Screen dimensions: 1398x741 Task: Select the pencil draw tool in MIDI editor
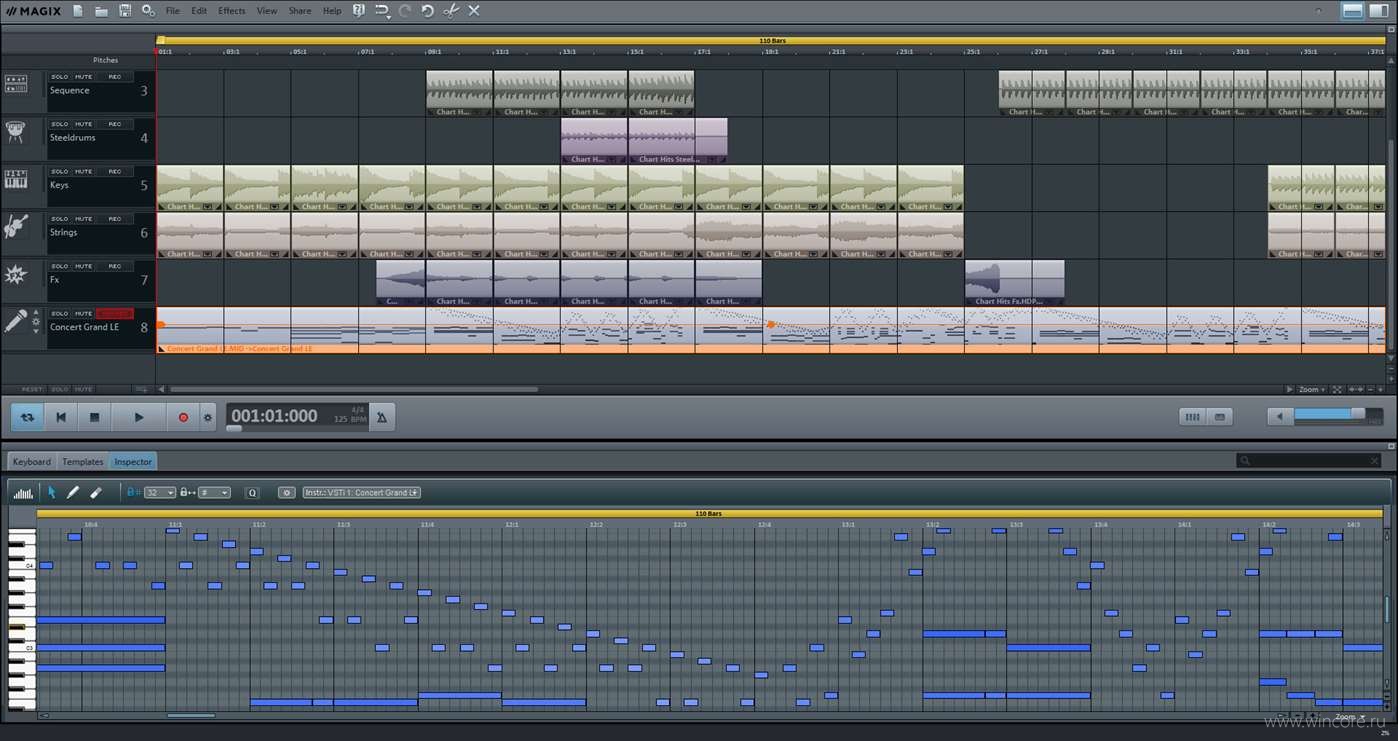pos(73,492)
